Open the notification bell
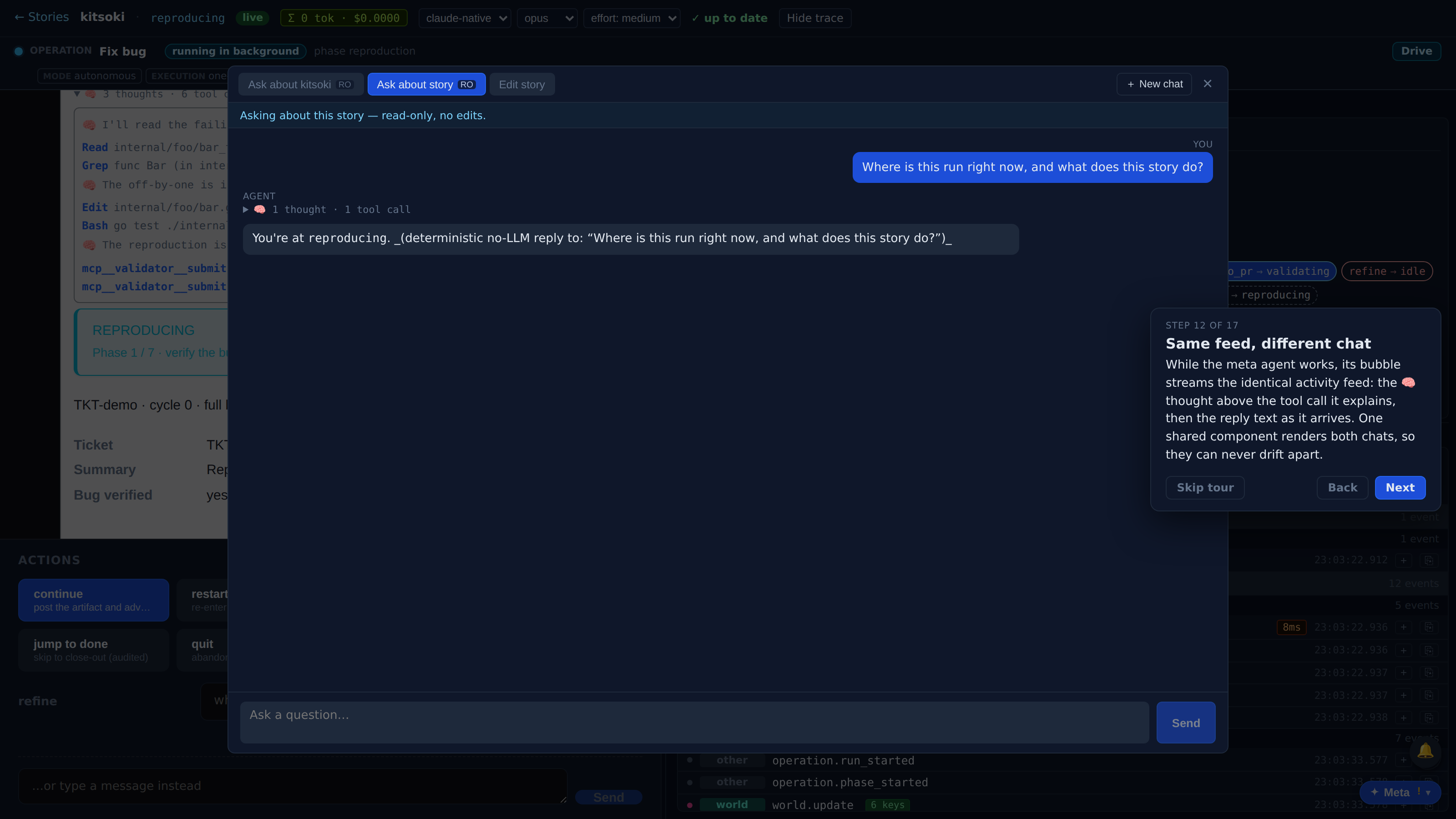This screenshot has width=1456, height=819. [x=1425, y=751]
